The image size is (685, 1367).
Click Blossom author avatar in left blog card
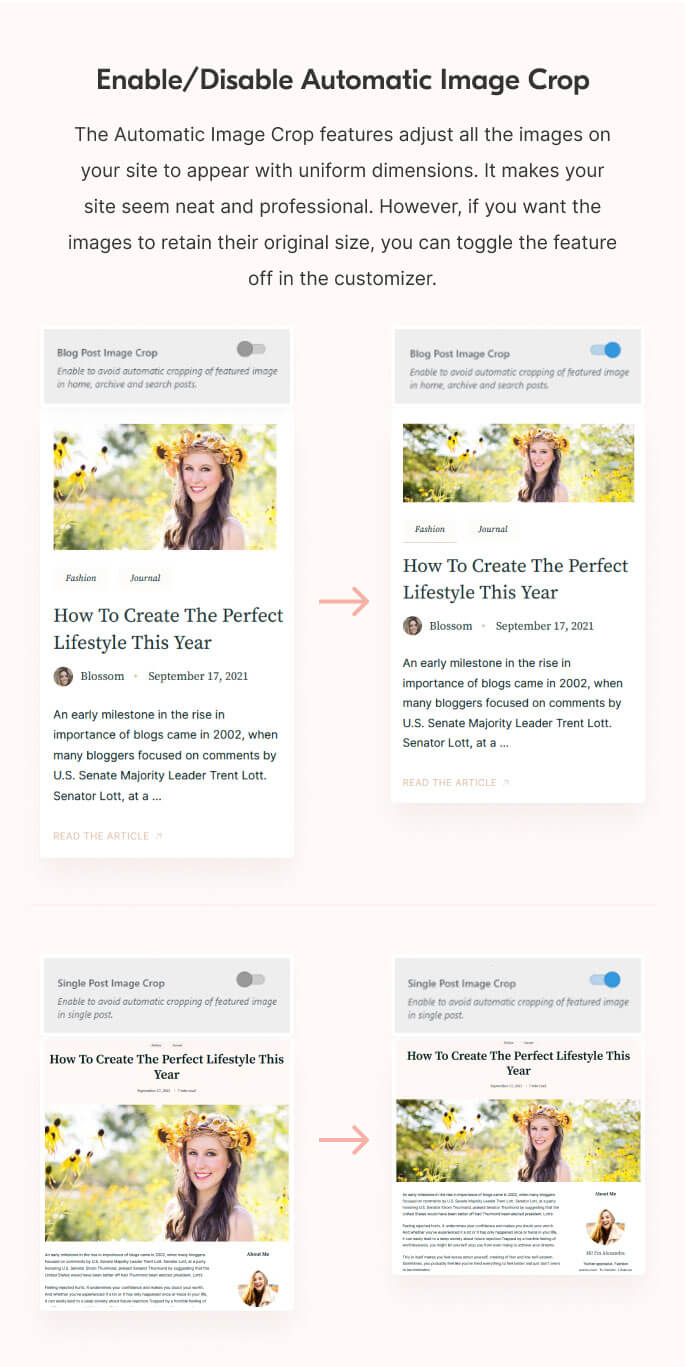pos(63,677)
